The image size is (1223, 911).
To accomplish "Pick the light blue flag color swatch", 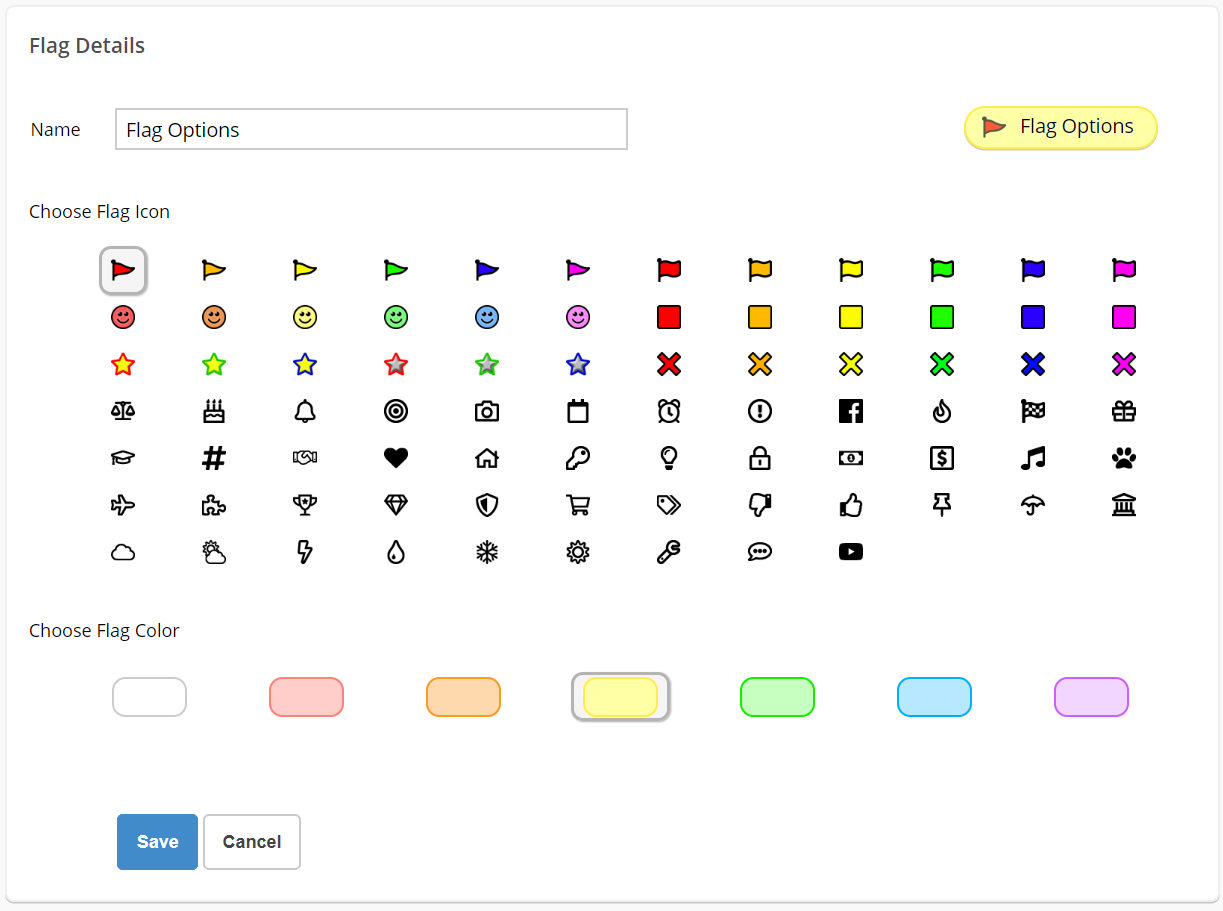I will tap(935, 697).
